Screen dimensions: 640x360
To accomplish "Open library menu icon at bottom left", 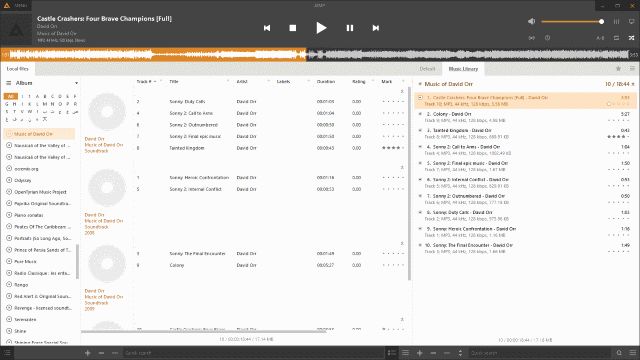I will [7, 353].
